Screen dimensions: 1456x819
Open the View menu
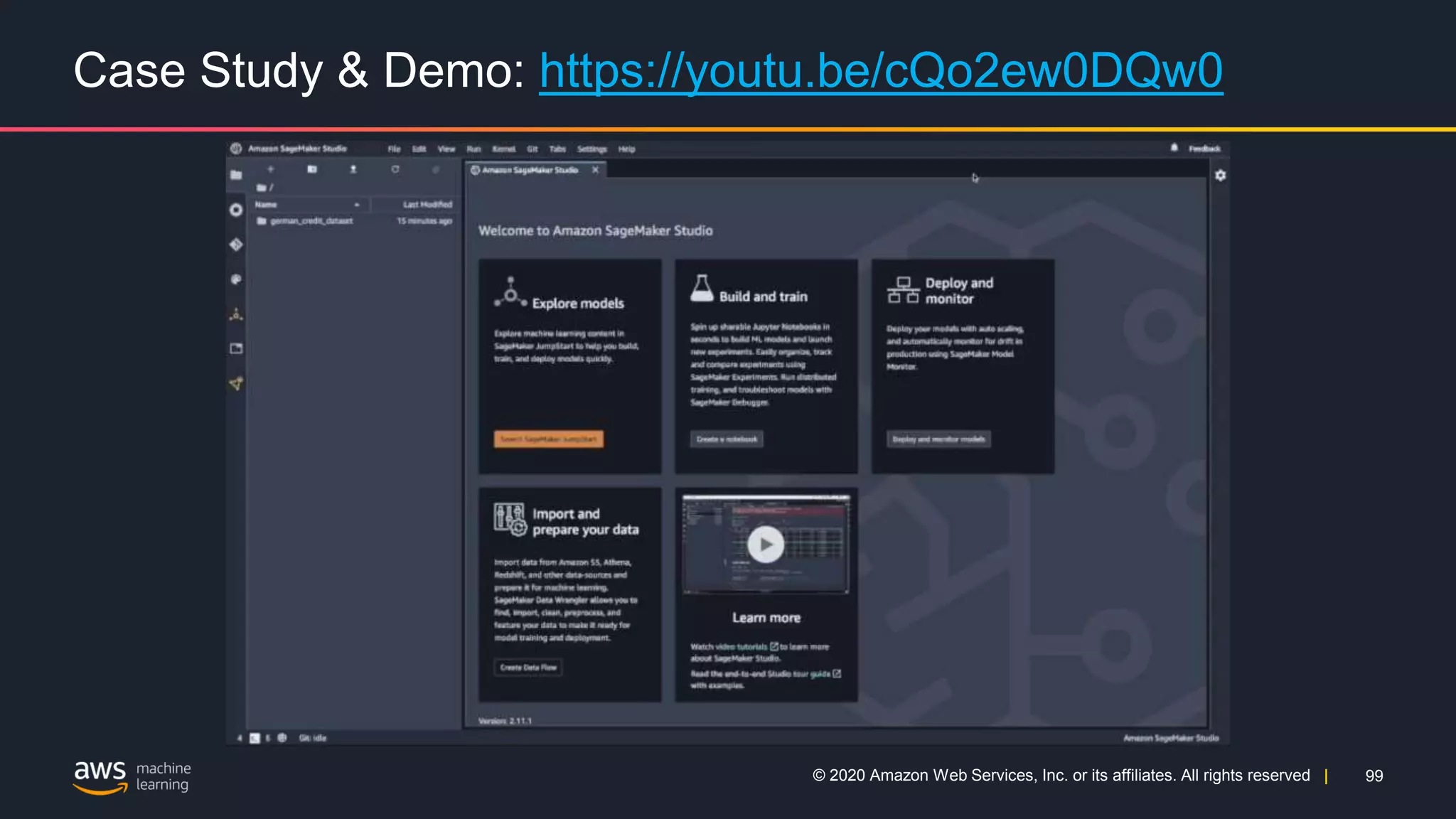click(x=446, y=149)
